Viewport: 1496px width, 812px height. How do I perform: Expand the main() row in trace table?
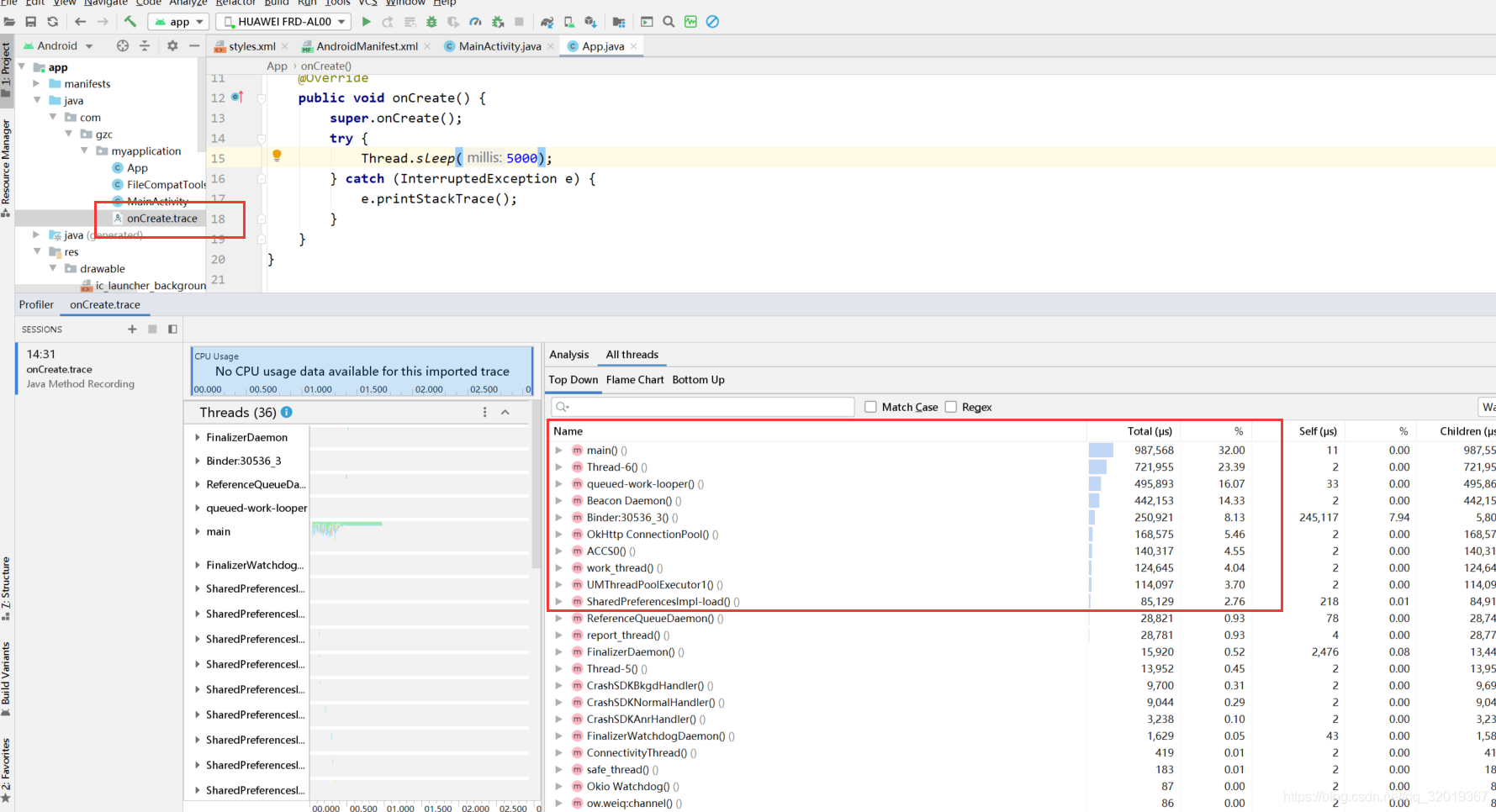[x=558, y=451]
